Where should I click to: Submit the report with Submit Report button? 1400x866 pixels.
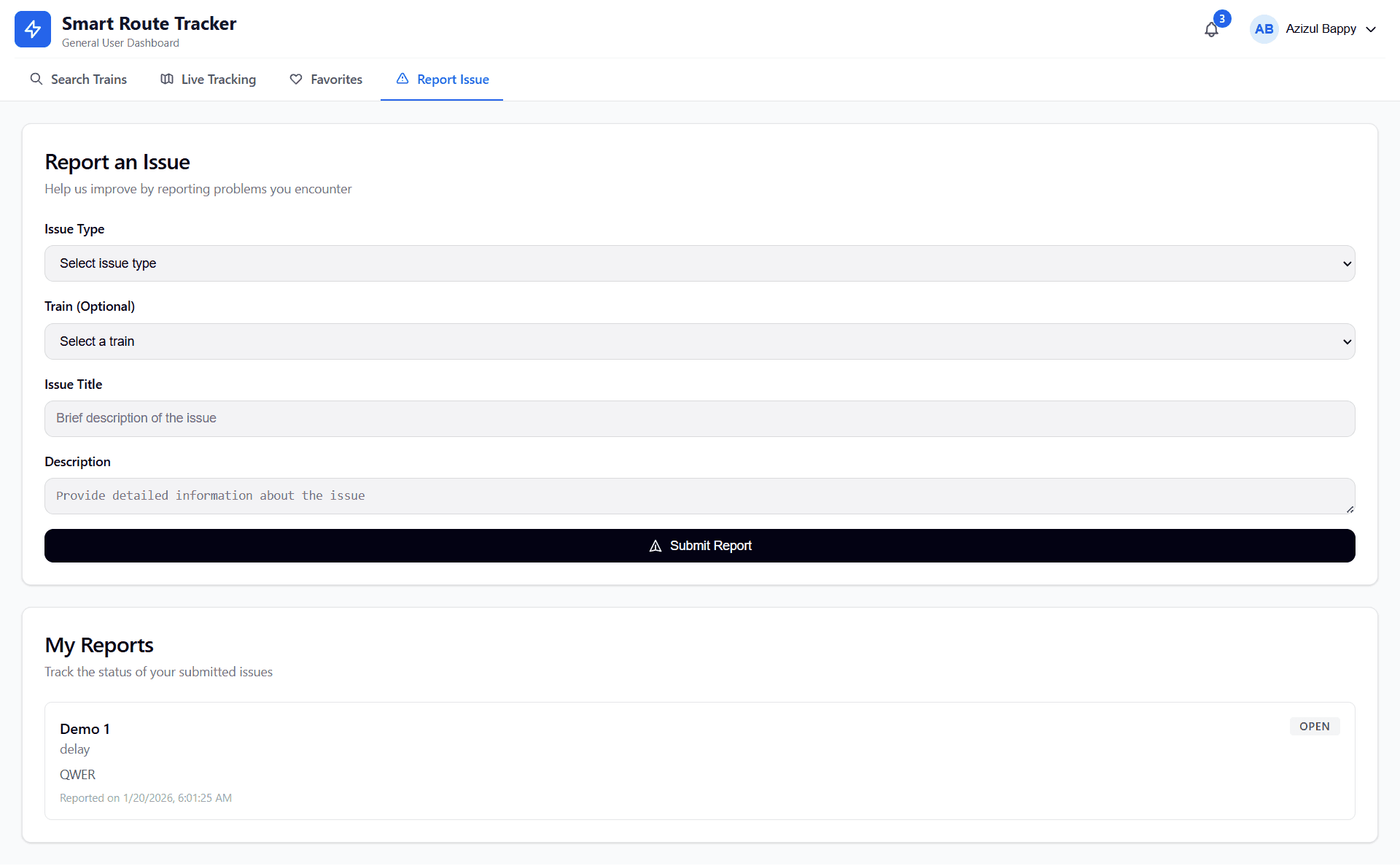[700, 546]
